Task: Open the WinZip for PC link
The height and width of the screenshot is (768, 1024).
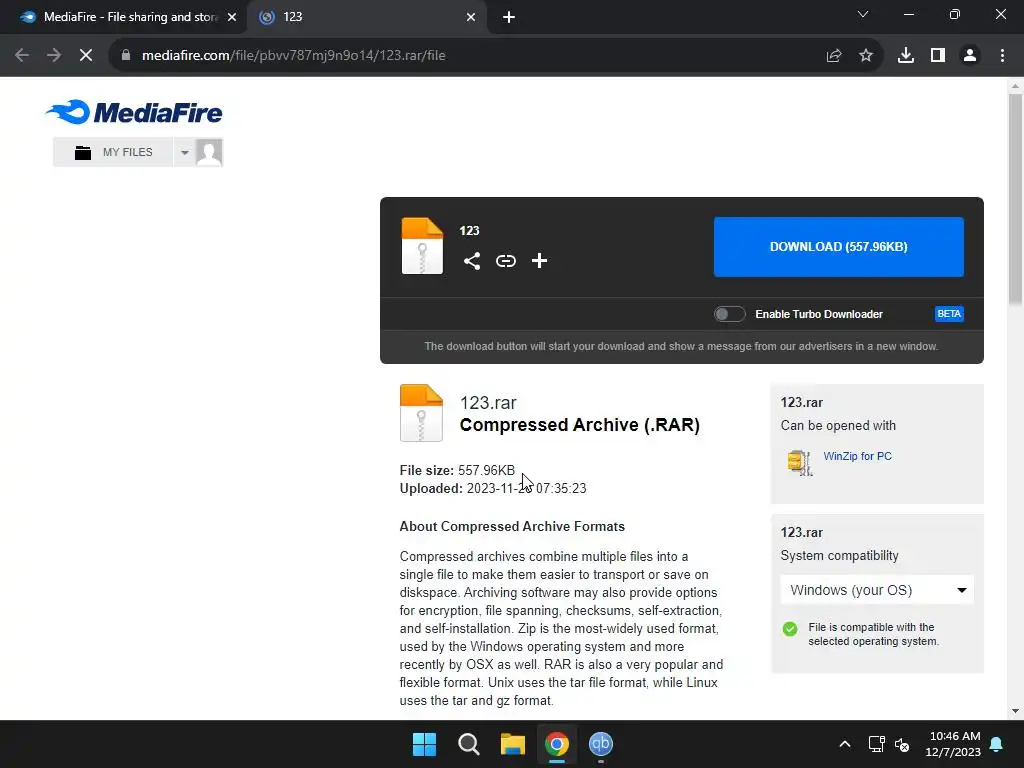Action: coord(857,456)
